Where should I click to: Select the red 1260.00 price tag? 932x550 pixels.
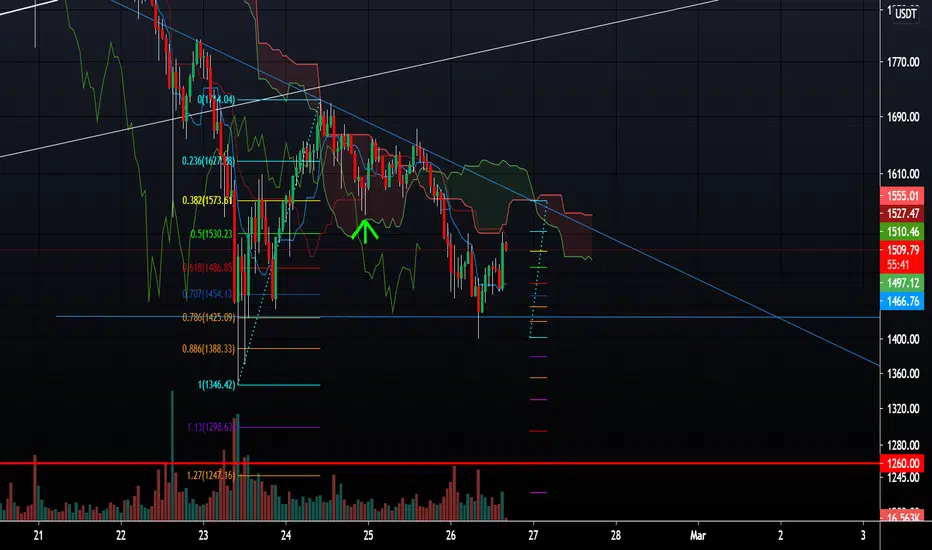pos(902,463)
